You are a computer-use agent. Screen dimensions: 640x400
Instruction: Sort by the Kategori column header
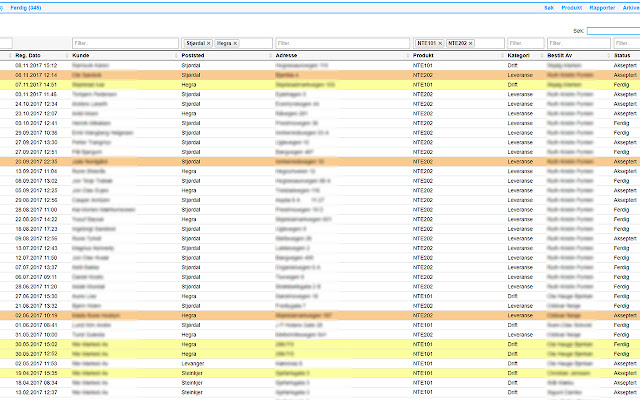[x=520, y=55]
